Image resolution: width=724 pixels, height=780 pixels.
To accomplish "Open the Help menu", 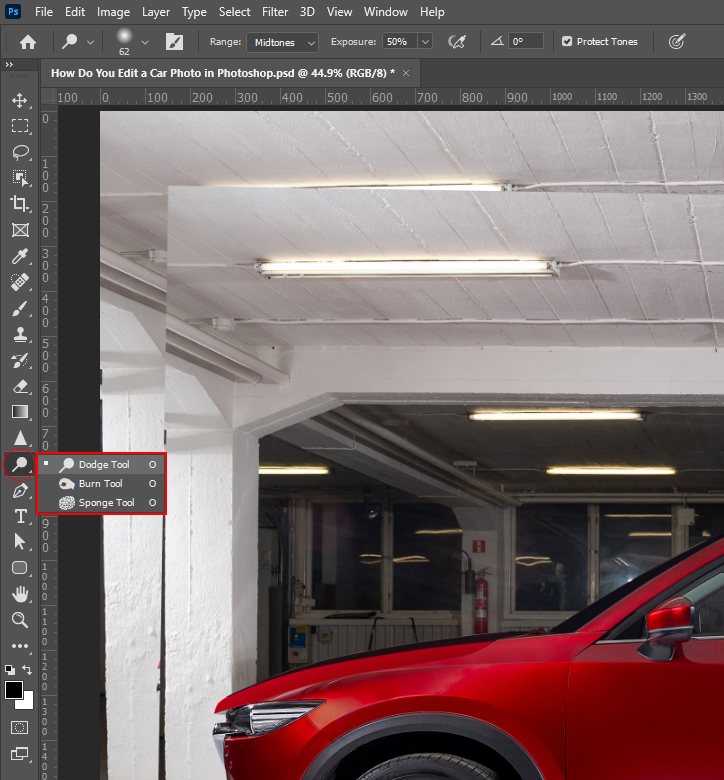I will point(432,11).
